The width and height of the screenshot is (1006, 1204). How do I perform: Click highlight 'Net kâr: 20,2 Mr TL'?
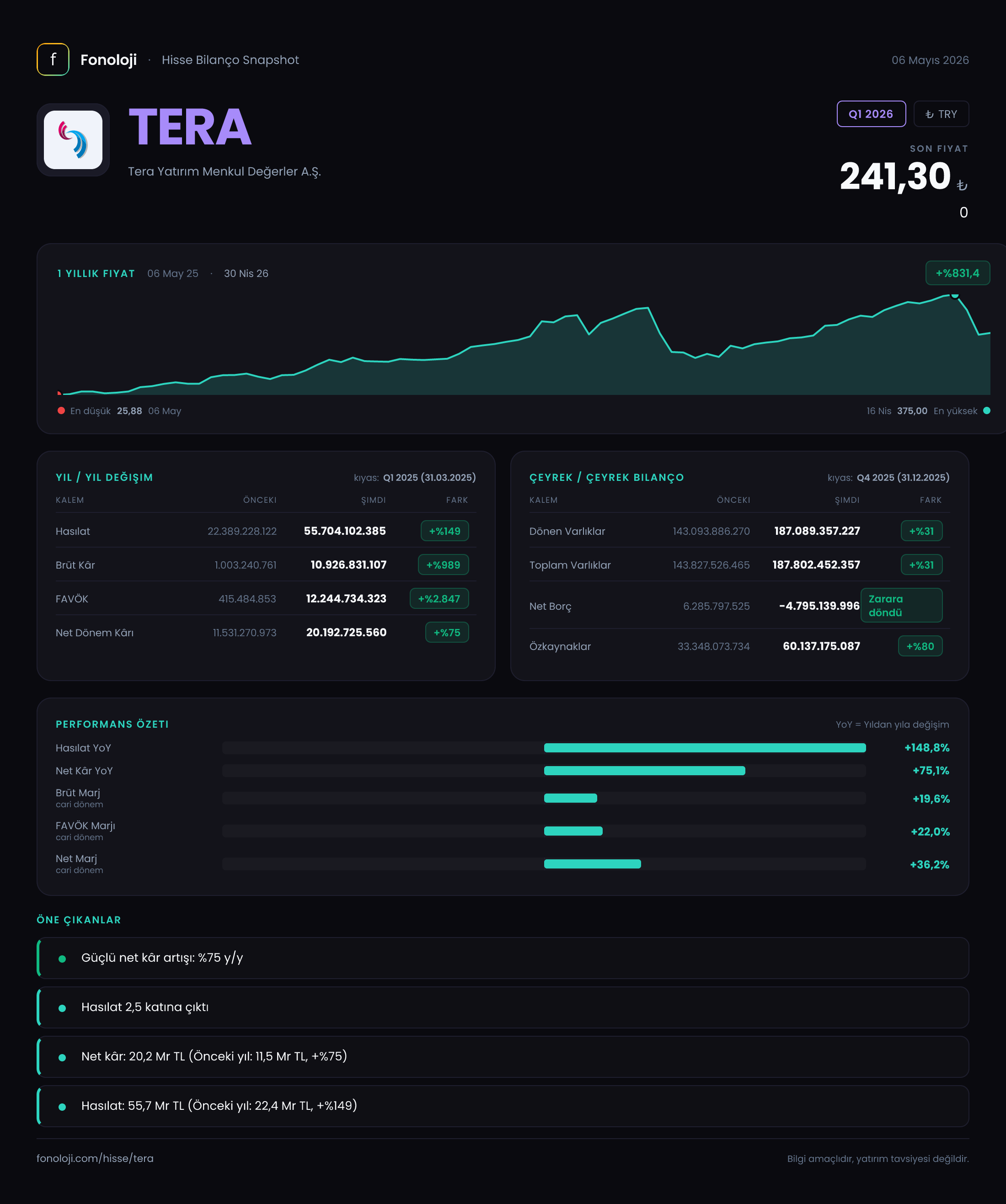tap(503, 1057)
